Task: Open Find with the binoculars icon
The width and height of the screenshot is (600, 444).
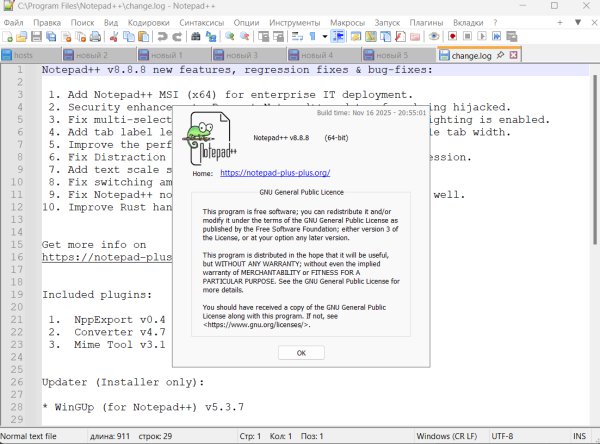Action: coord(196,37)
